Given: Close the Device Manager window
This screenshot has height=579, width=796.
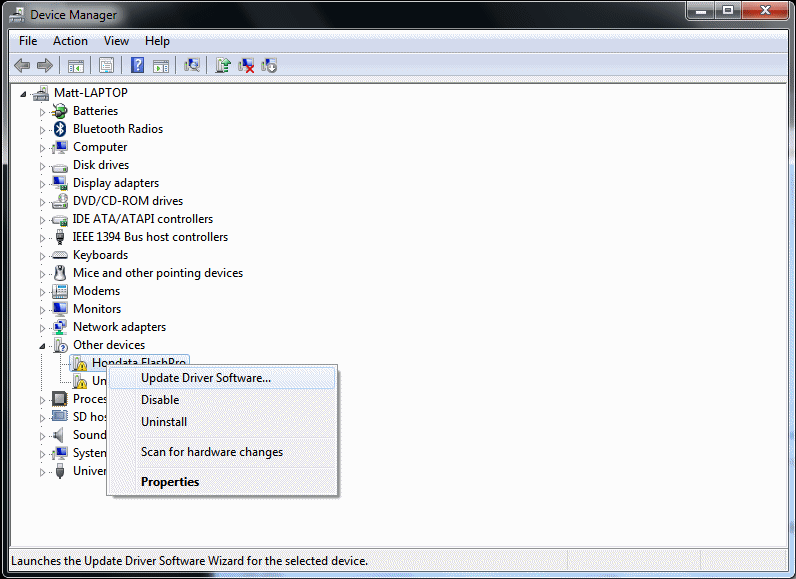Looking at the screenshot, I should pos(766,11).
